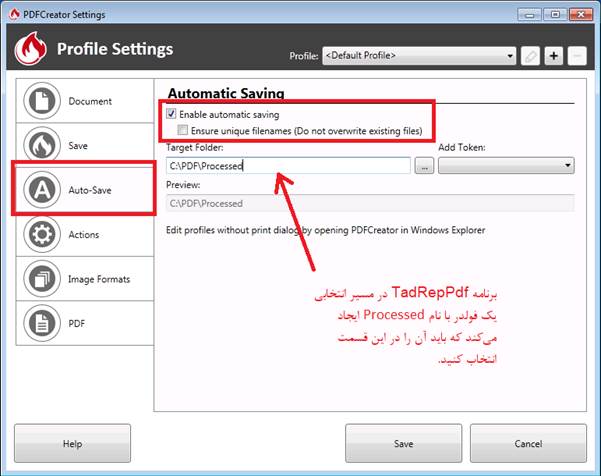Viewport: 601px width, 476px height.
Task: Toggle Enable automatic saving checkbox
Action: click(x=171, y=114)
